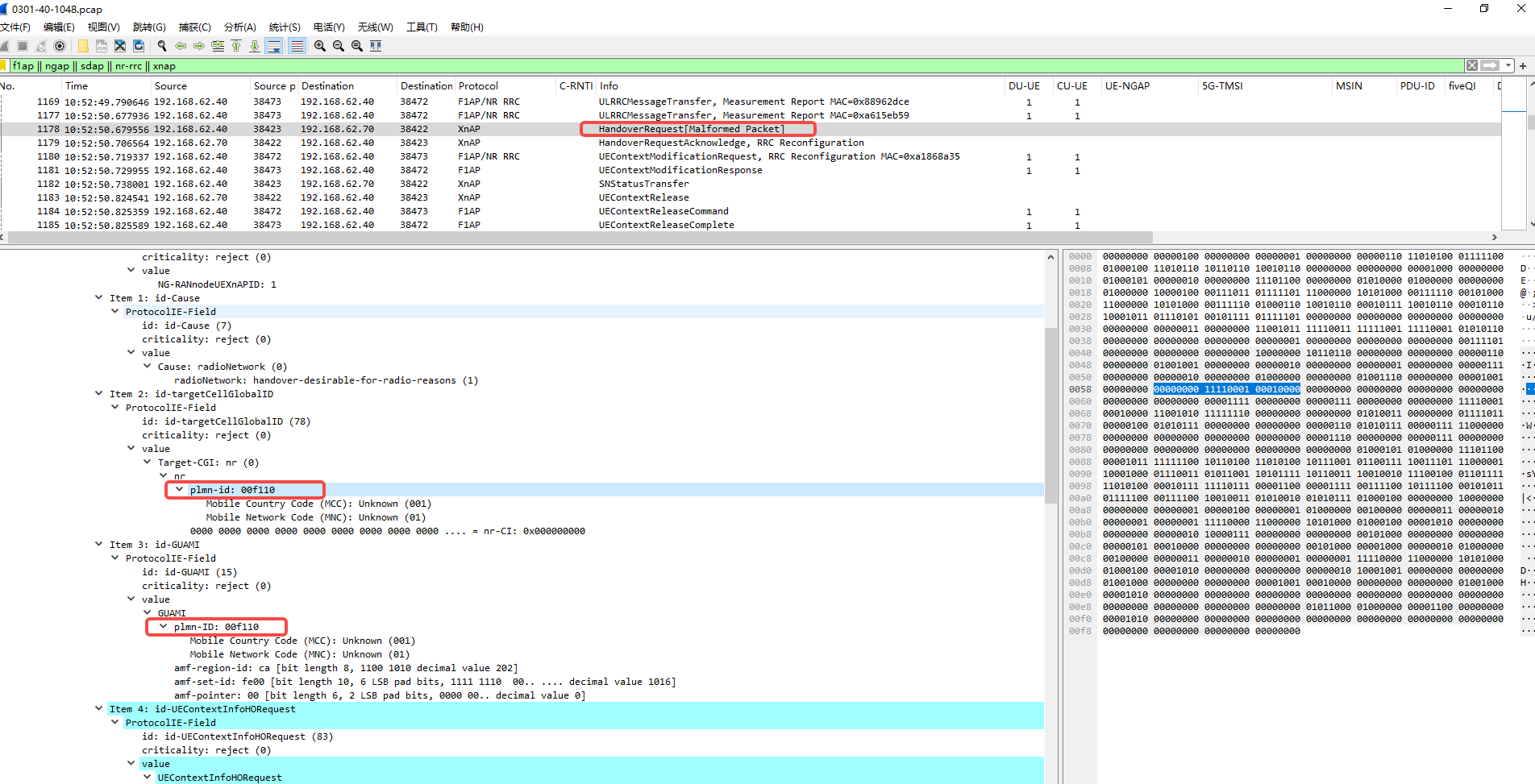Jump to the first packet icon
The image size is (1535, 784).
pos(236,46)
